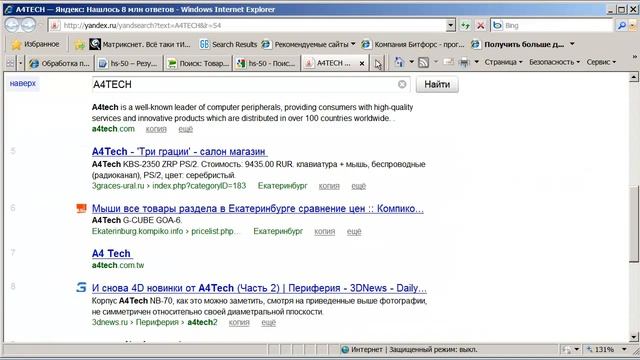The height and width of the screenshot is (360, 640).
Task: Open Матрикснет favorites bar link
Action: point(140,44)
